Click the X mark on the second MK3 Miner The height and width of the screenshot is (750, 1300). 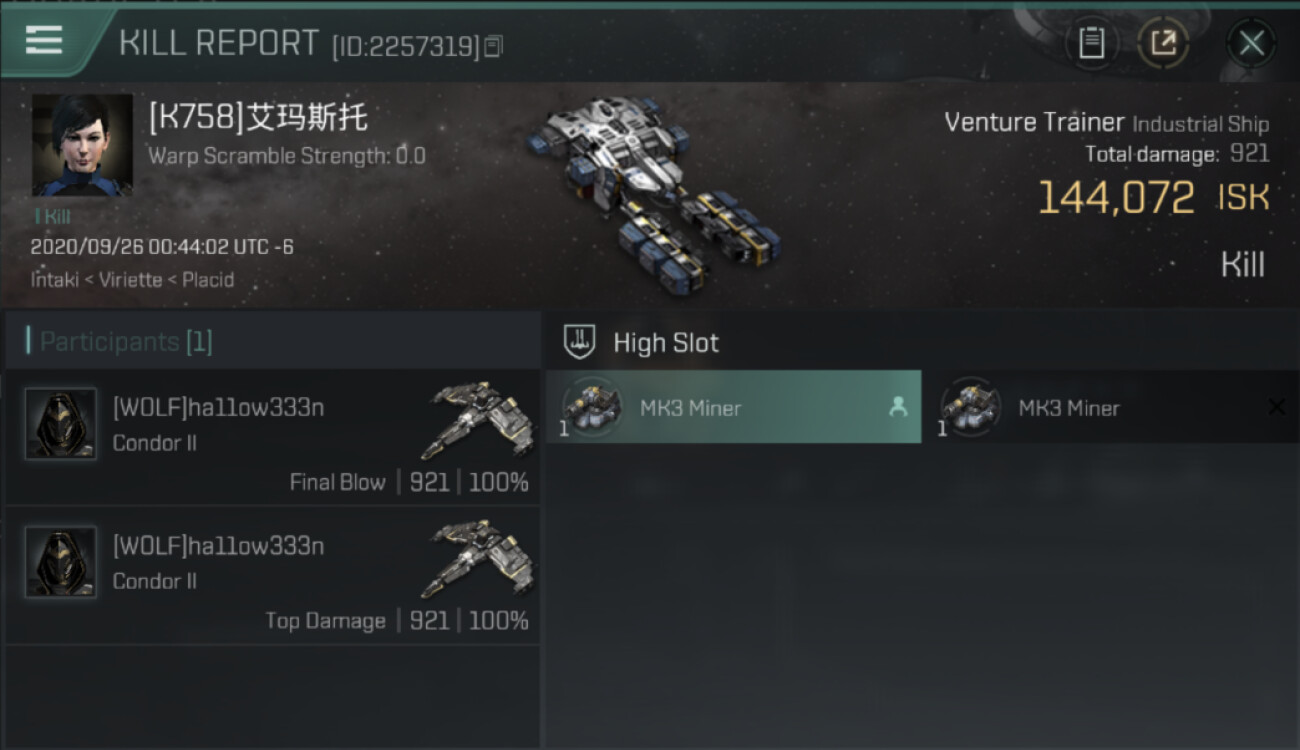click(x=1276, y=407)
